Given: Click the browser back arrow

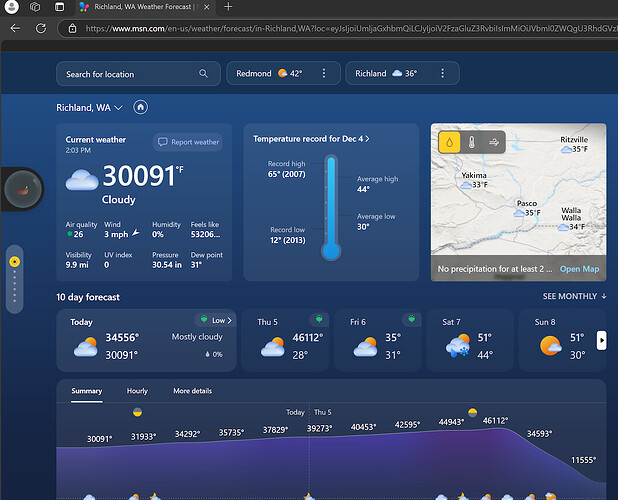Looking at the screenshot, I should (x=15, y=28).
